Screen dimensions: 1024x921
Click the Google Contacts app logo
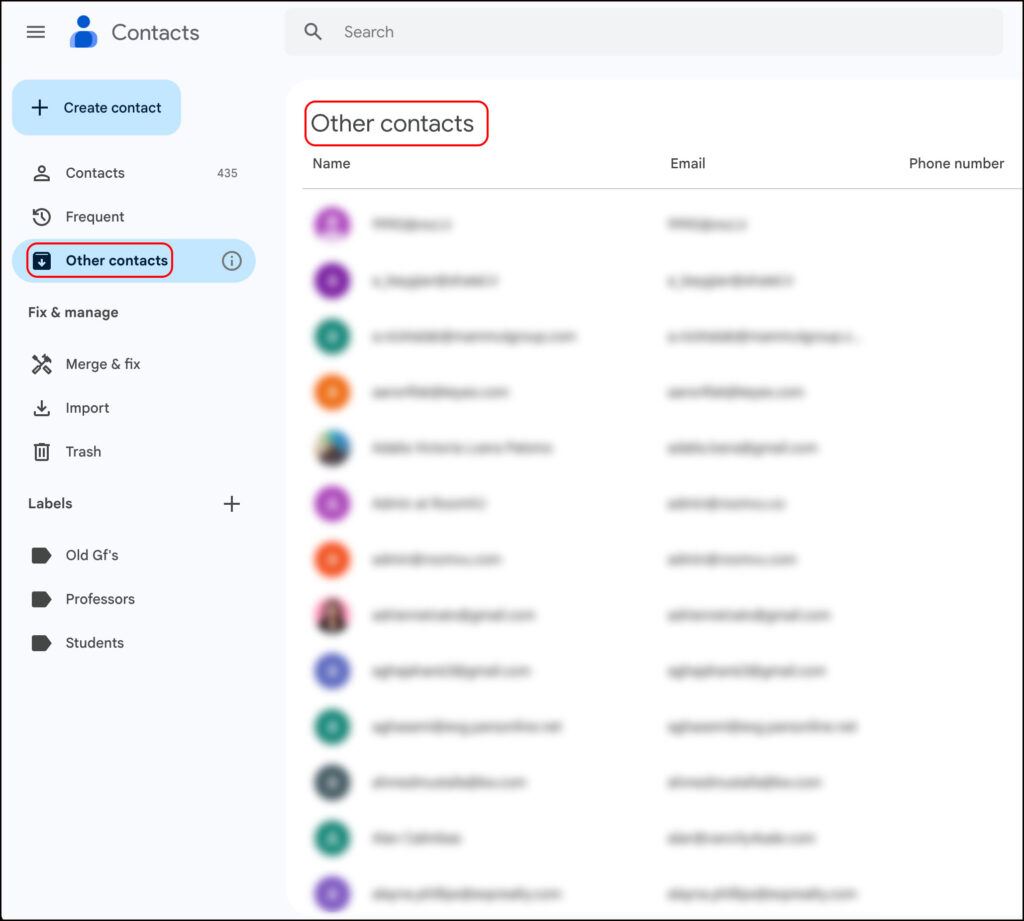click(83, 31)
